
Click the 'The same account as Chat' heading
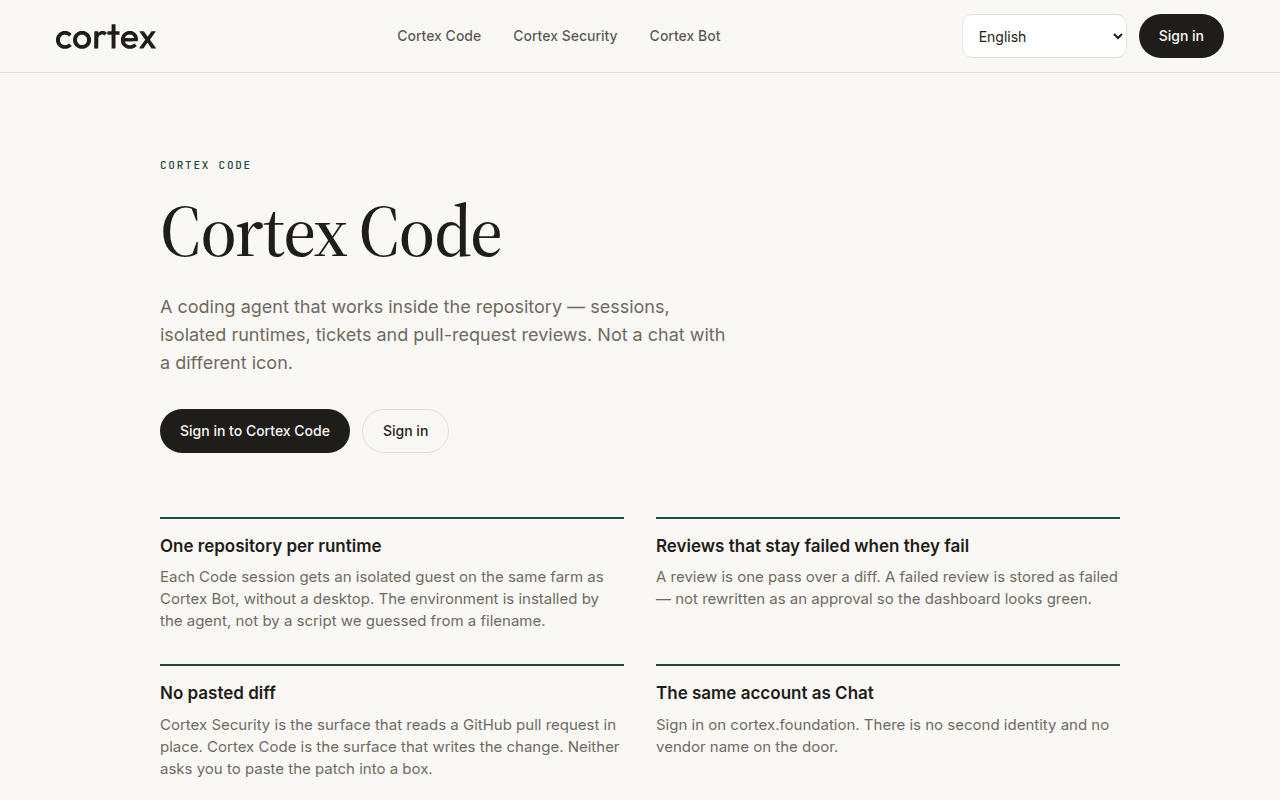[x=765, y=693]
